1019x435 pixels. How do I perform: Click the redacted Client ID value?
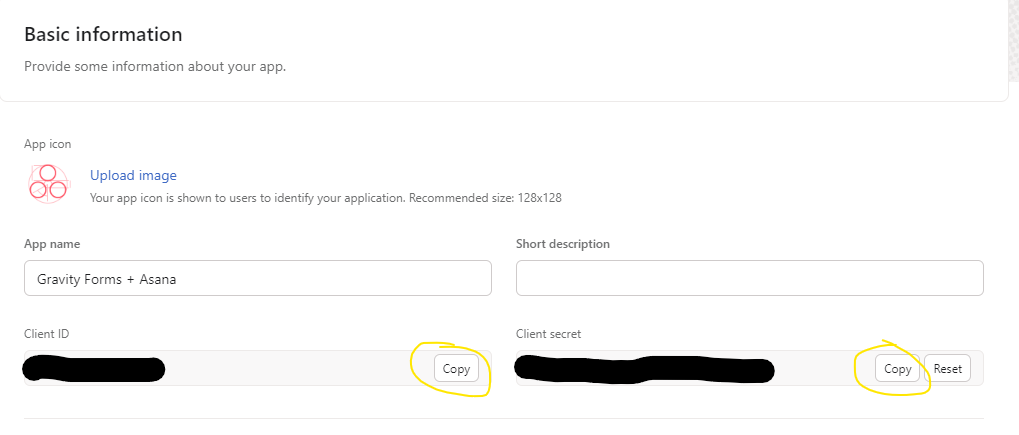94,369
